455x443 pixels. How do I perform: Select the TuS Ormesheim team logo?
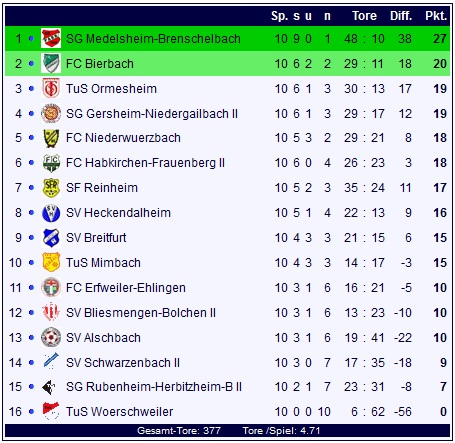[51, 88]
